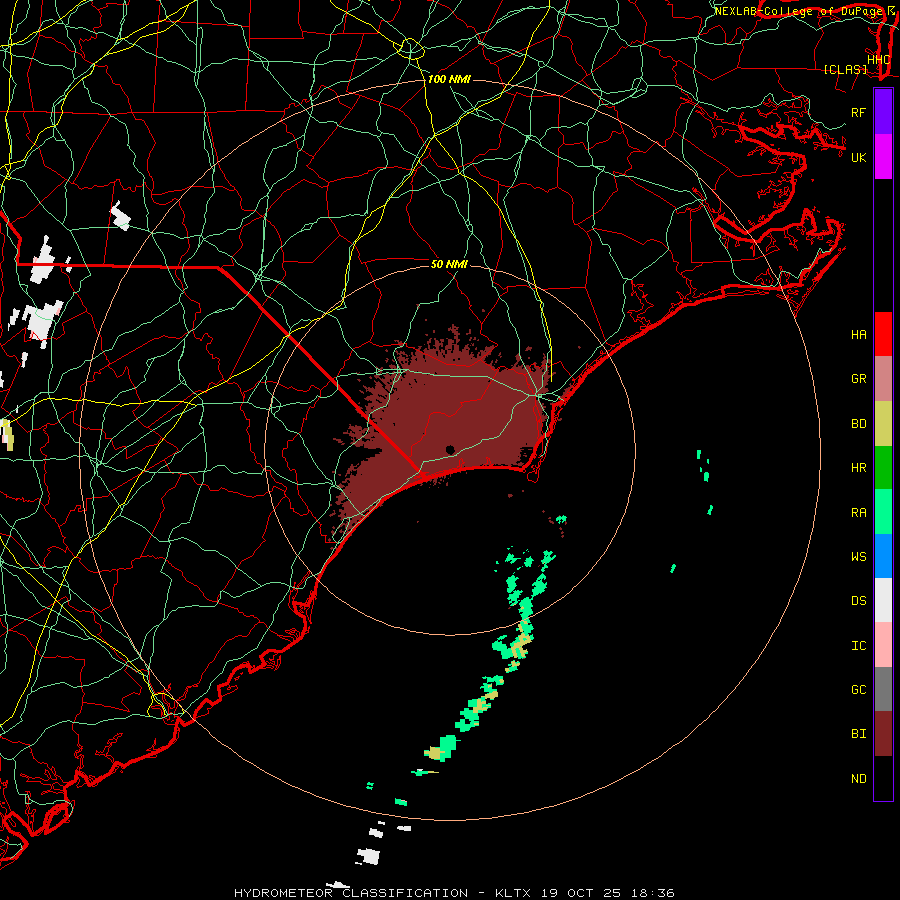Click the GC legend label
The width and height of the screenshot is (900, 900).
click(858, 690)
